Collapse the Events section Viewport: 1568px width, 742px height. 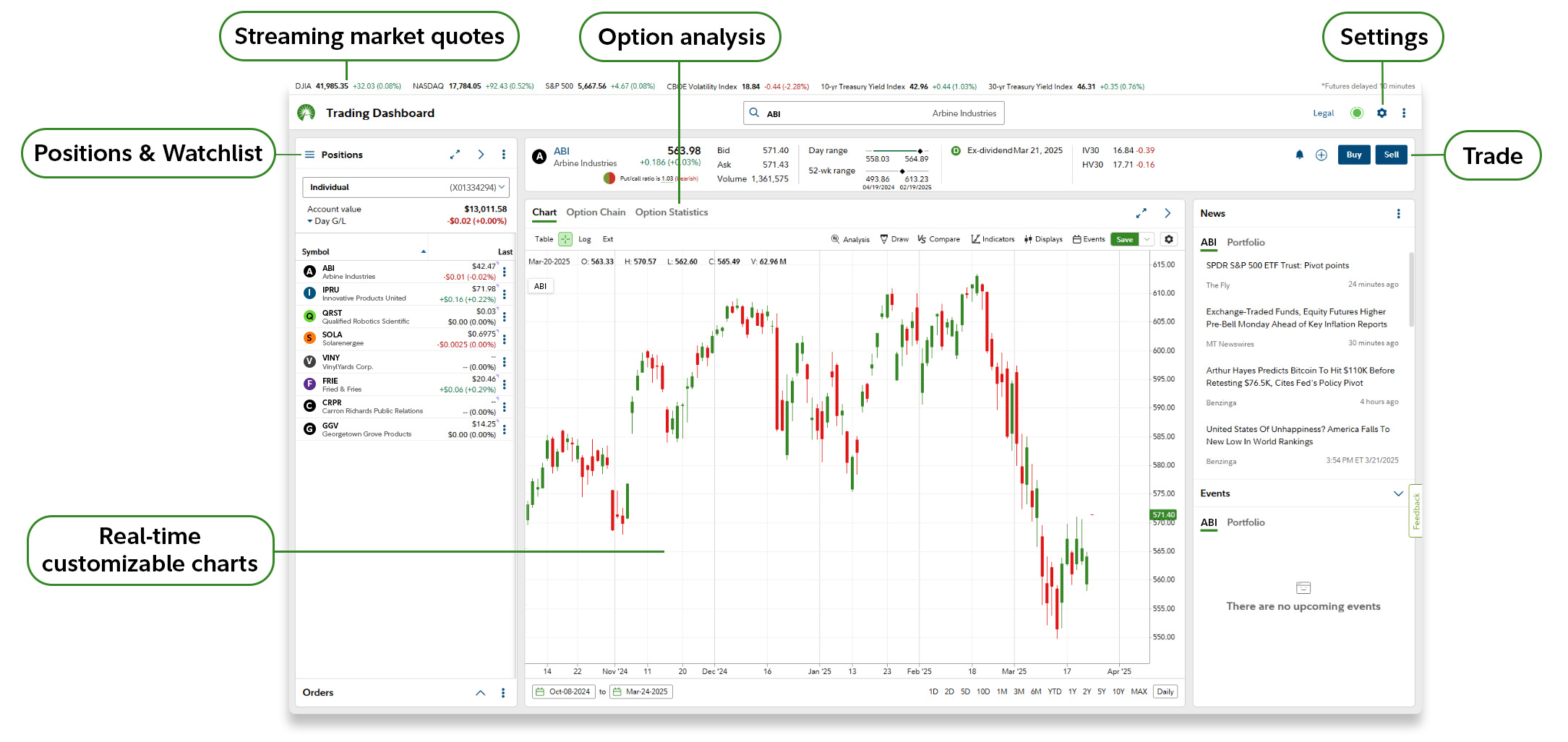(1397, 493)
